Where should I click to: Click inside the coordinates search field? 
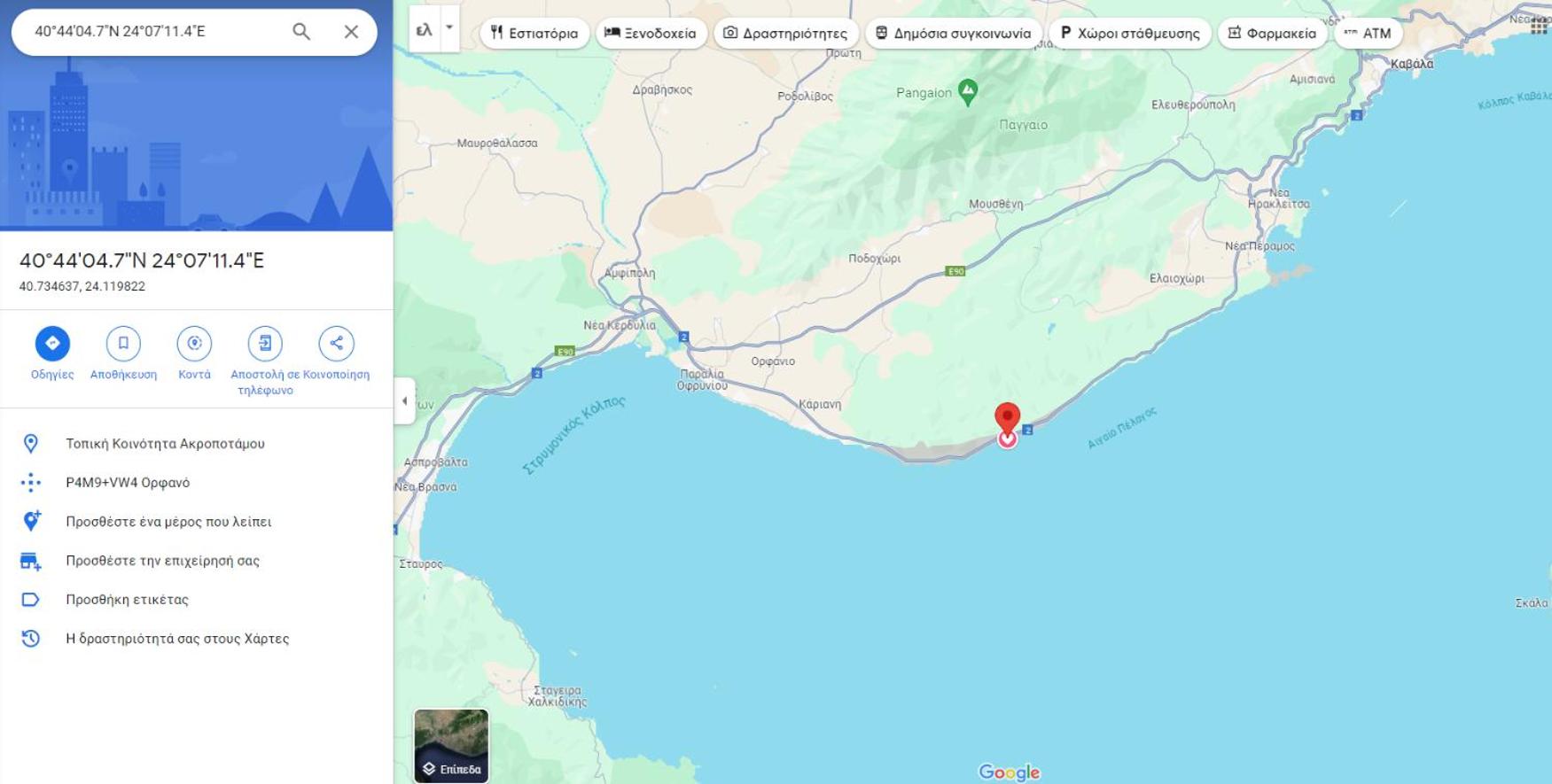(151, 32)
